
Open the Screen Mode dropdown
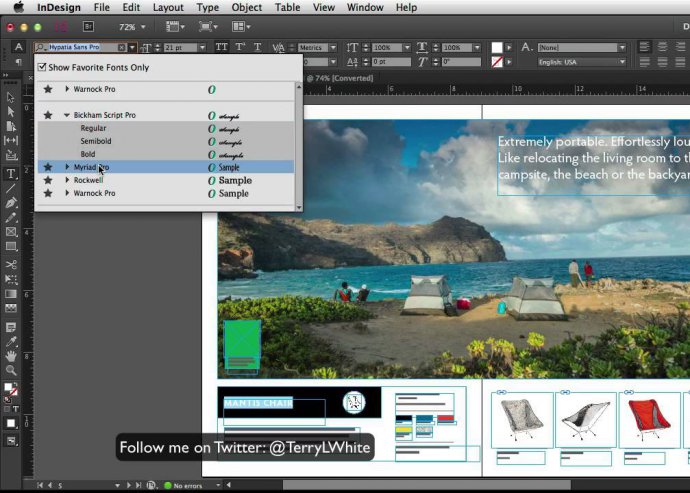click(x=208, y=26)
